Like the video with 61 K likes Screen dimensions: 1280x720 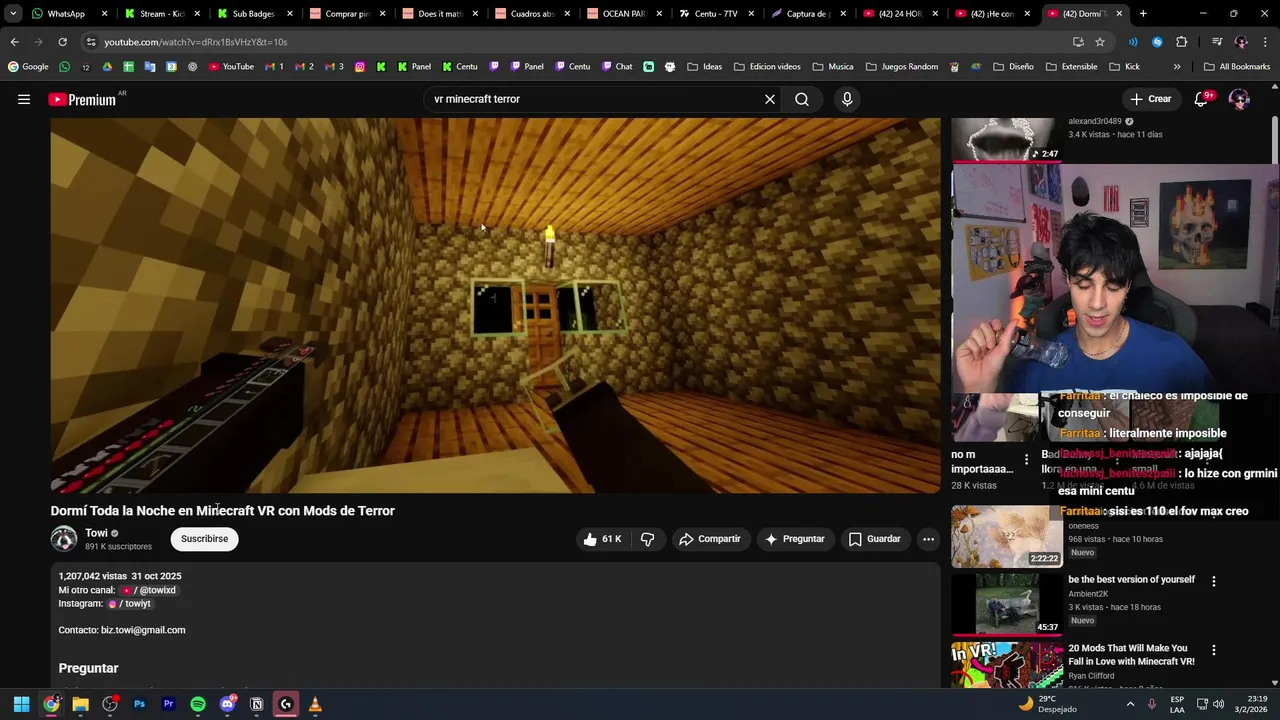[602, 539]
